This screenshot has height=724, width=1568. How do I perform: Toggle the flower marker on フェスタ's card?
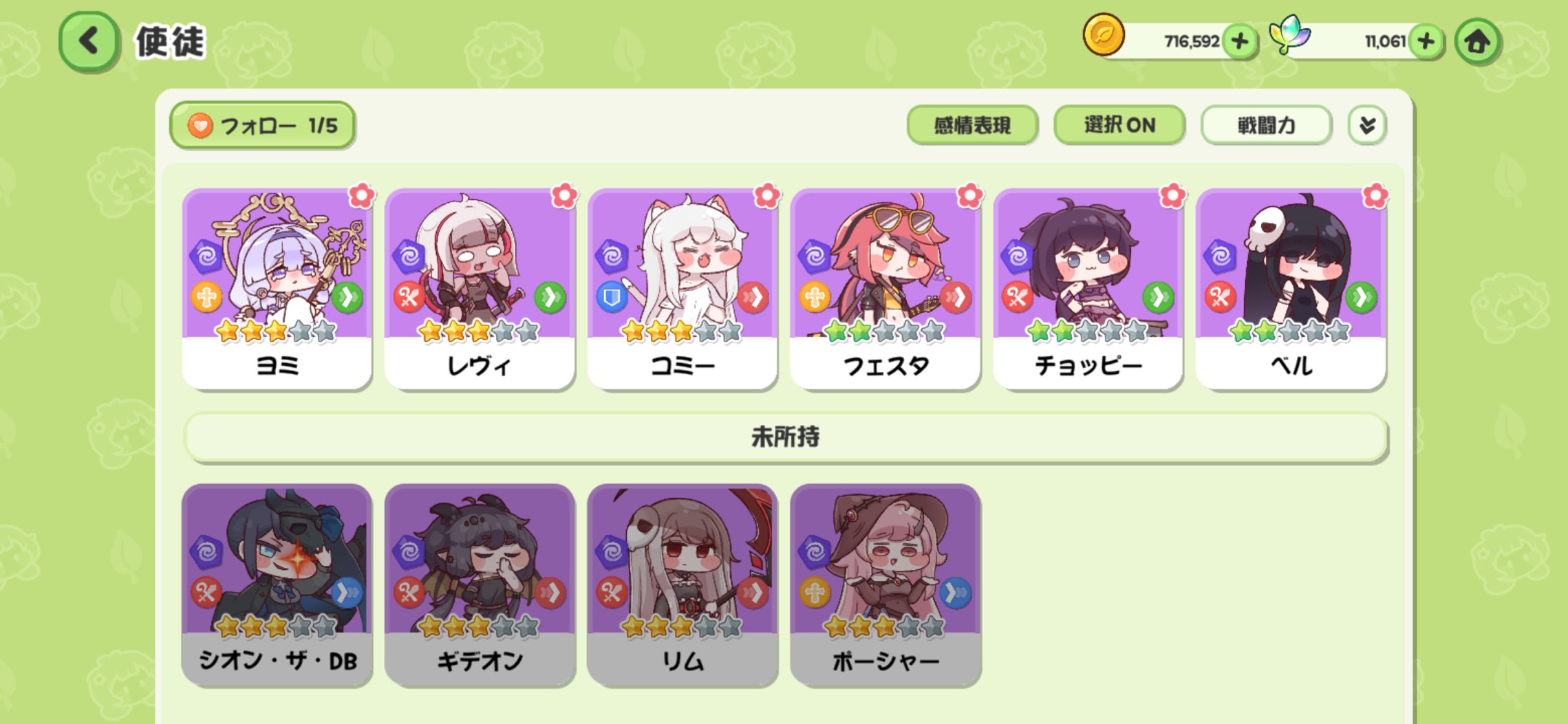point(969,196)
